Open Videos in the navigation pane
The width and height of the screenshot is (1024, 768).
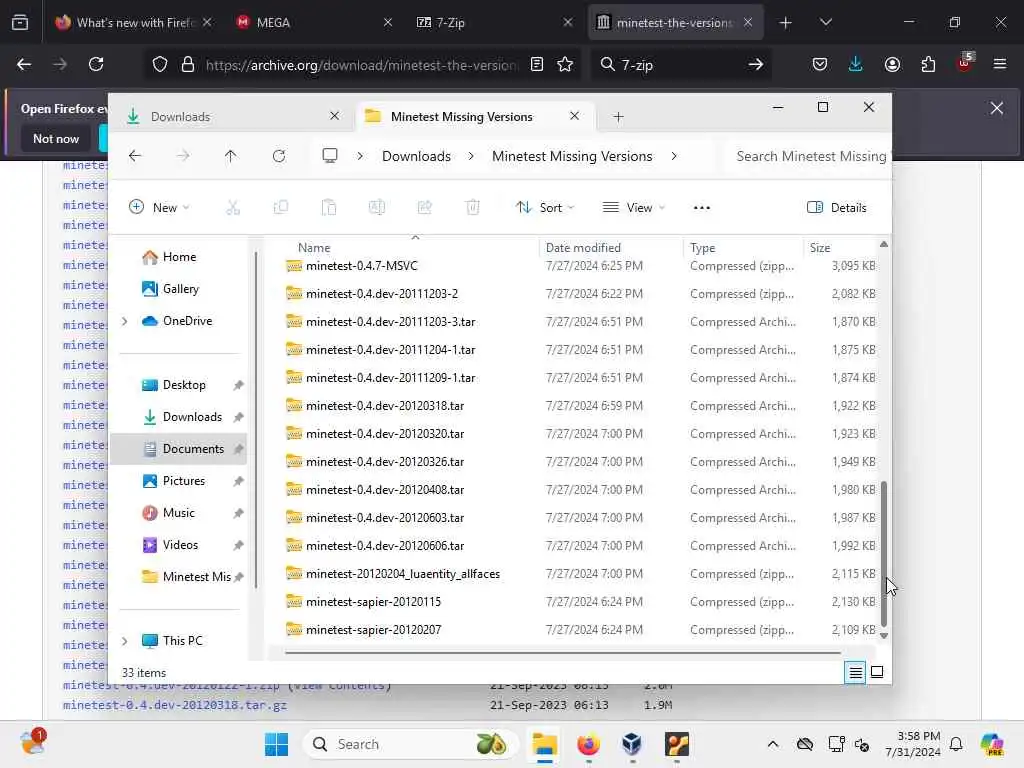click(x=180, y=545)
